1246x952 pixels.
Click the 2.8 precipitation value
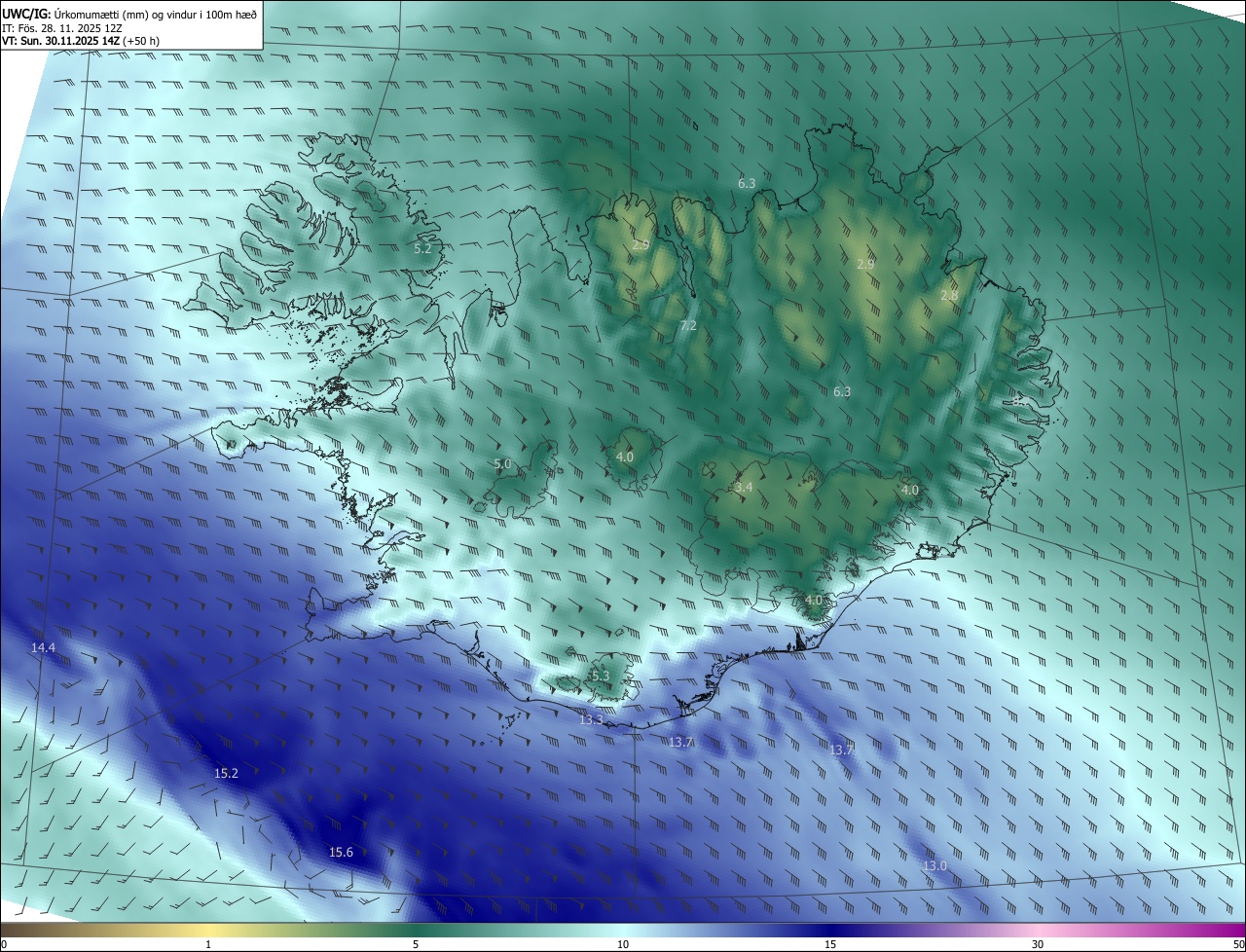949,295
